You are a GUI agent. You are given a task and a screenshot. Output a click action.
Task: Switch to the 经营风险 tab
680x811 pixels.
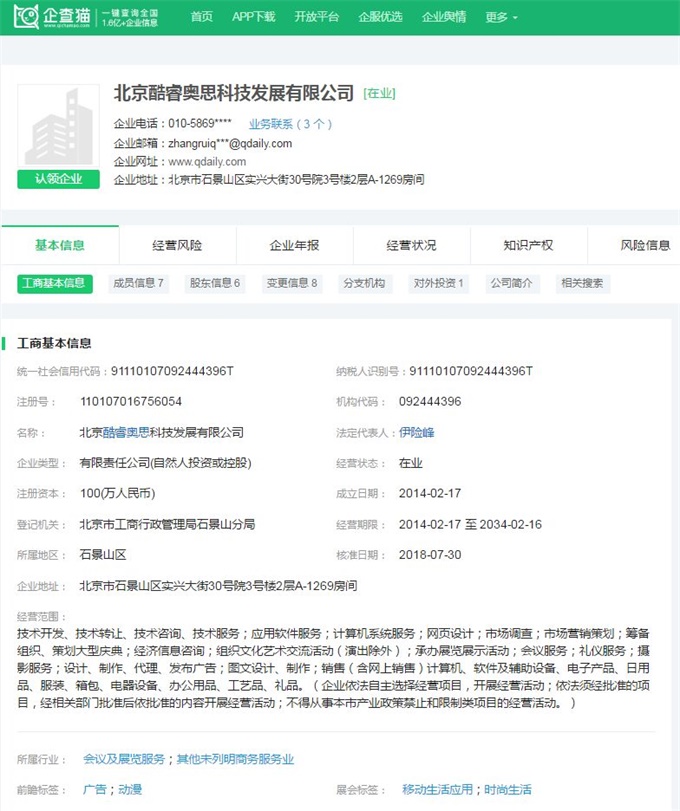click(177, 245)
